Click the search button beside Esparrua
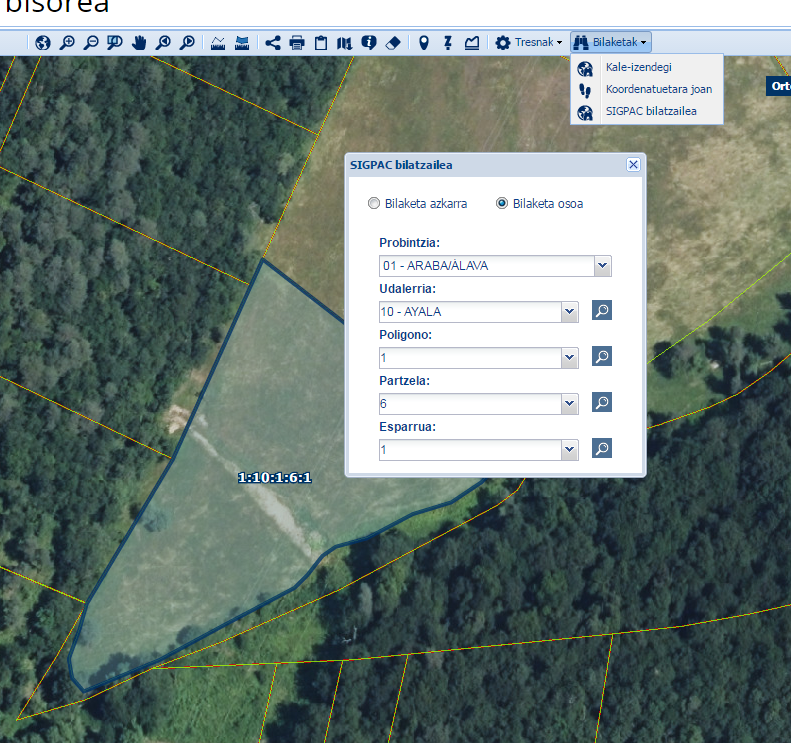The width and height of the screenshot is (791, 743). pyautogui.click(x=601, y=448)
